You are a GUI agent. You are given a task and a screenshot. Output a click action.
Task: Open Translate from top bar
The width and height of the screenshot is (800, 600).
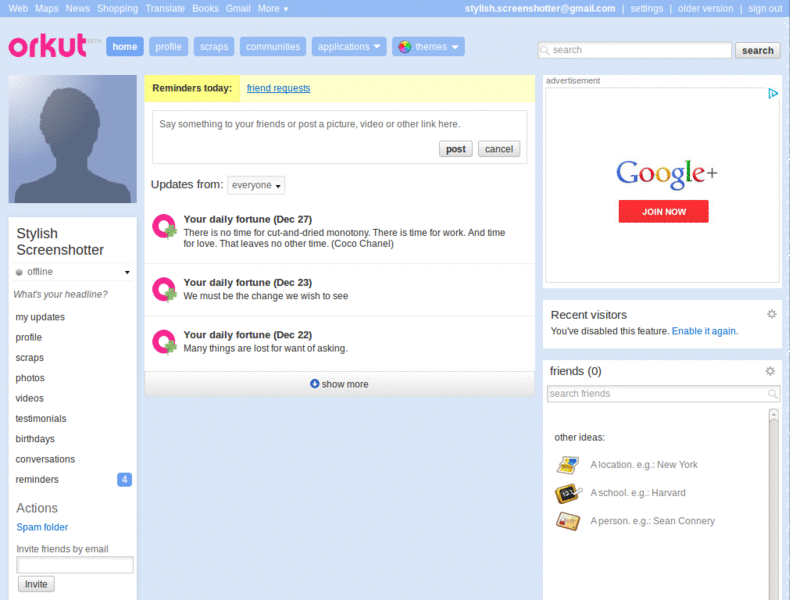coord(165,9)
